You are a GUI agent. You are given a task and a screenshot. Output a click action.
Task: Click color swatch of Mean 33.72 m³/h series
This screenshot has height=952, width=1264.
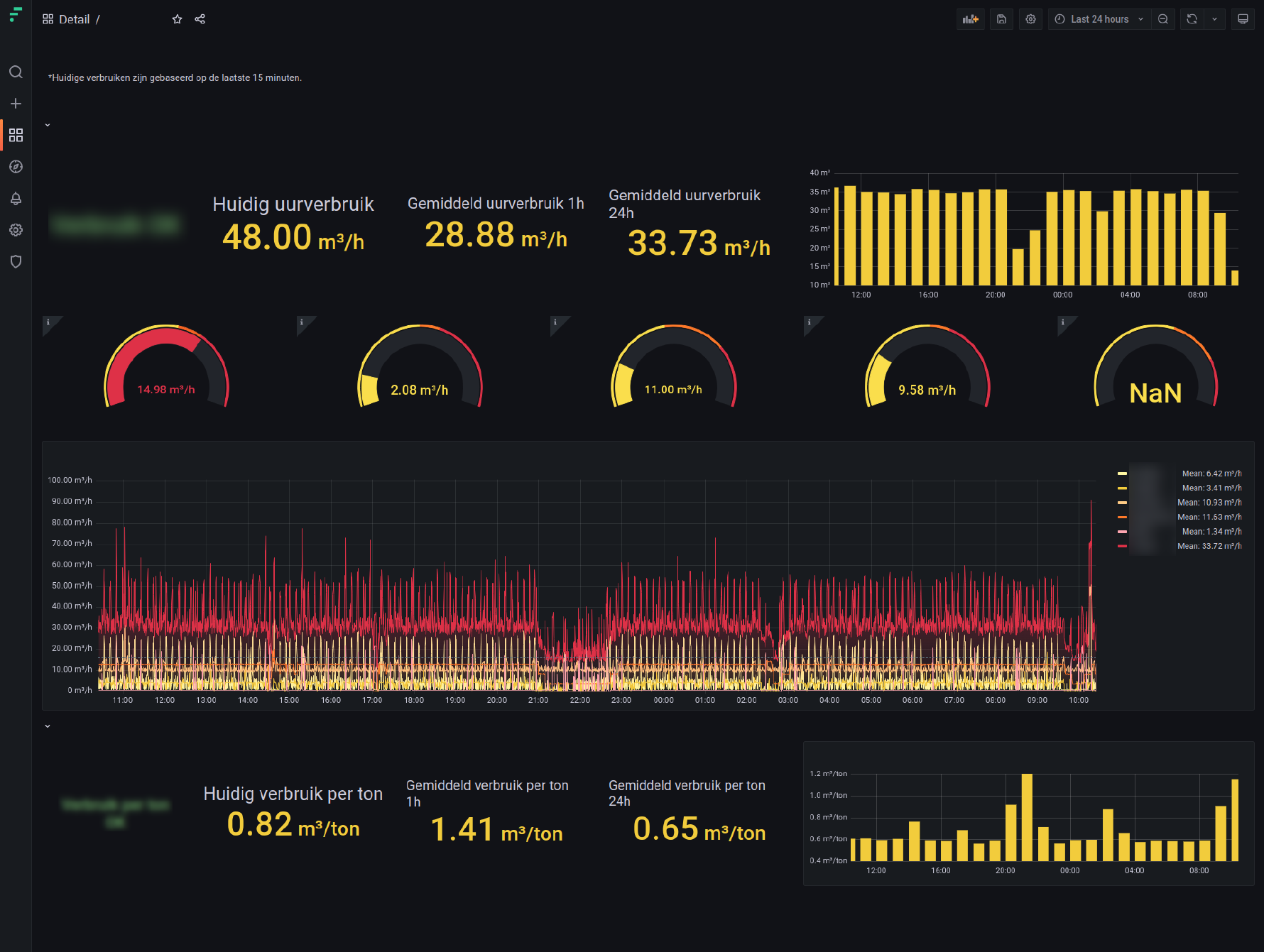[x=1122, y=546]
